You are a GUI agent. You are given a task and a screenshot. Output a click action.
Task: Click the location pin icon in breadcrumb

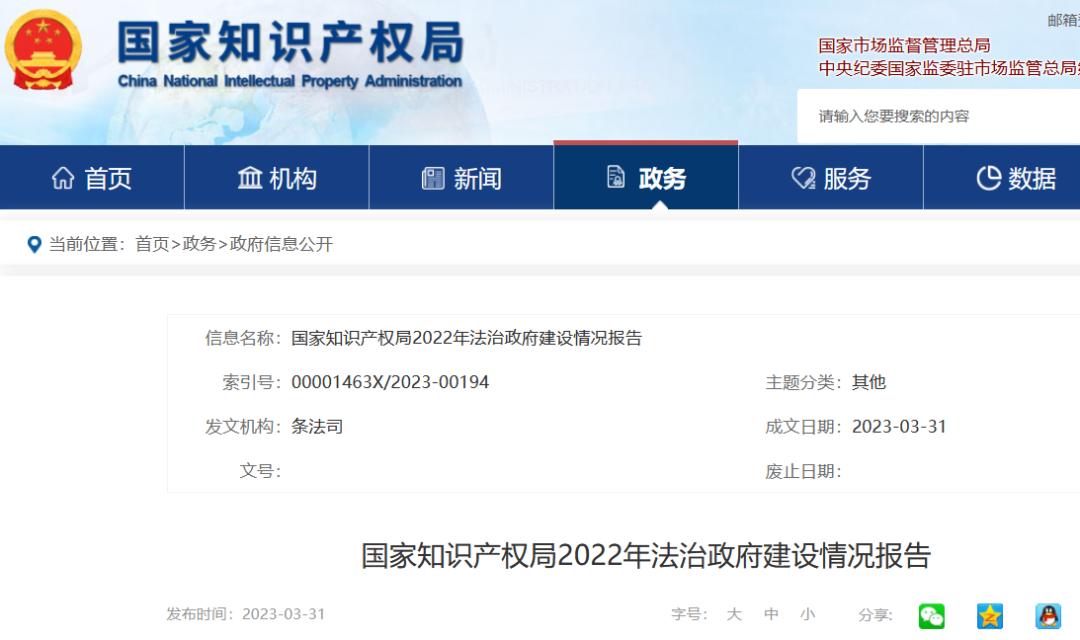point(35,244)
